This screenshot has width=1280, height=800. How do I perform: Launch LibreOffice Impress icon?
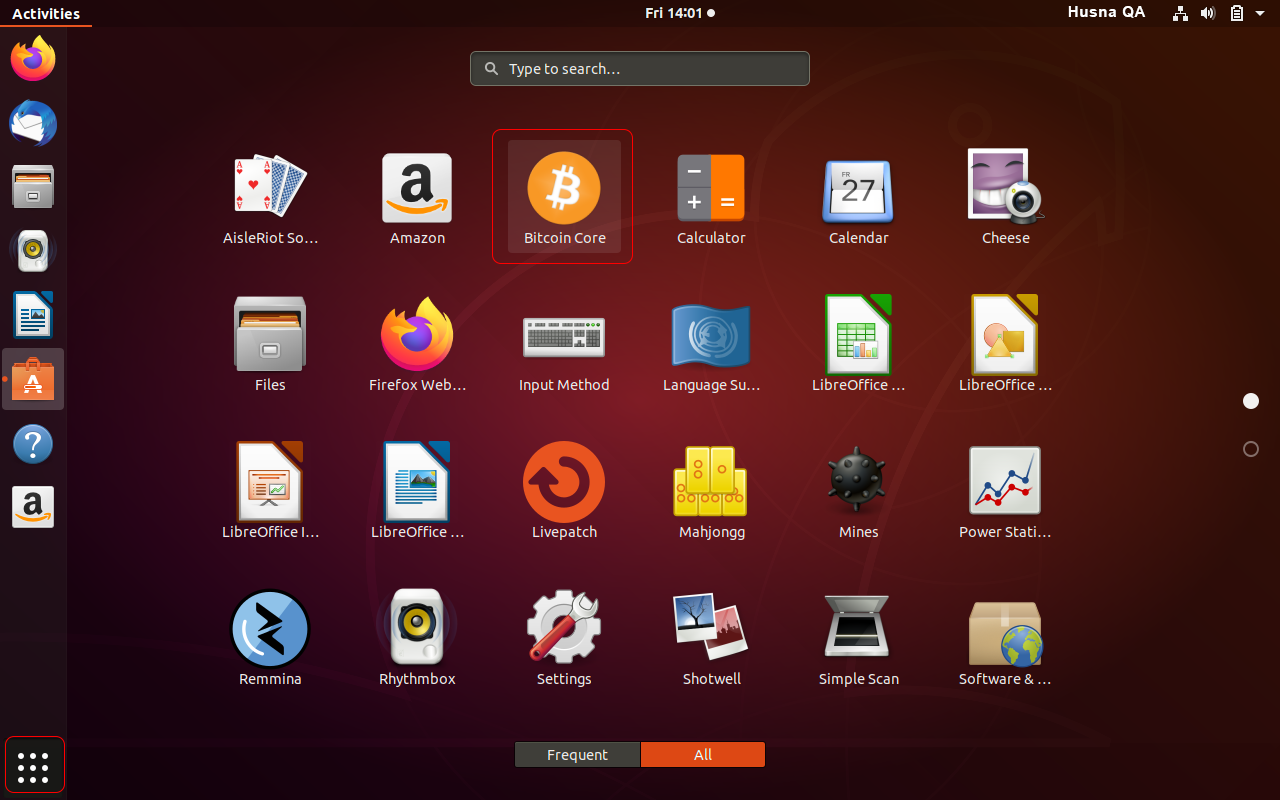(270, 492)
